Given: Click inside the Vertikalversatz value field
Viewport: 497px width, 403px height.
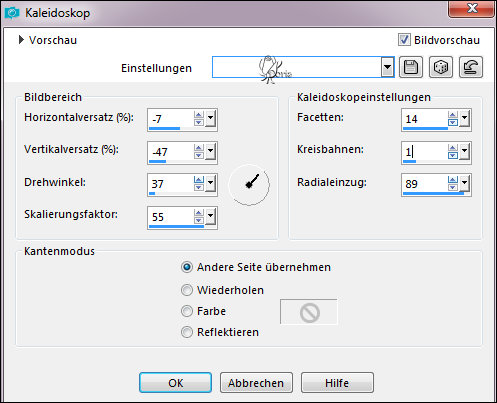Looking at the screenshot, I should click(171, 152).
